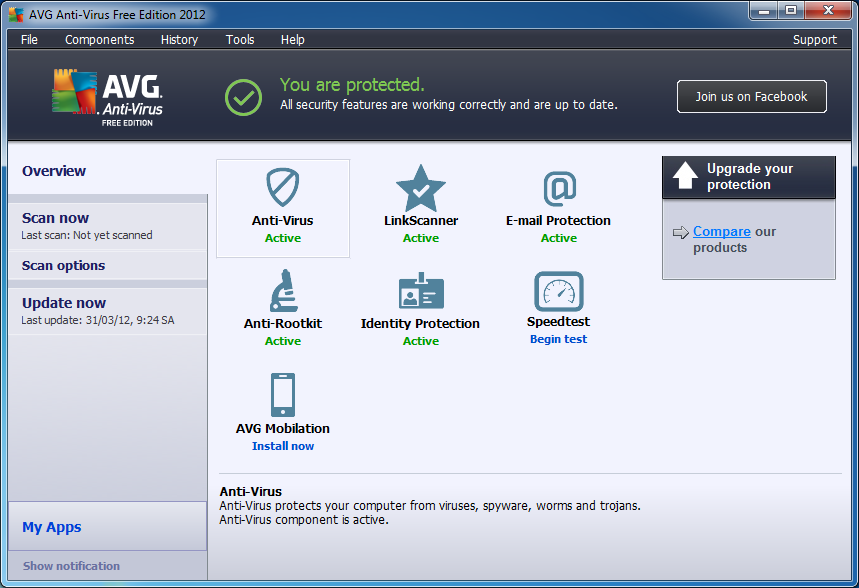The width and height of the screenshot is (859, 588).
Task: Minimize the AVG window
Action: tap(765, 10)
